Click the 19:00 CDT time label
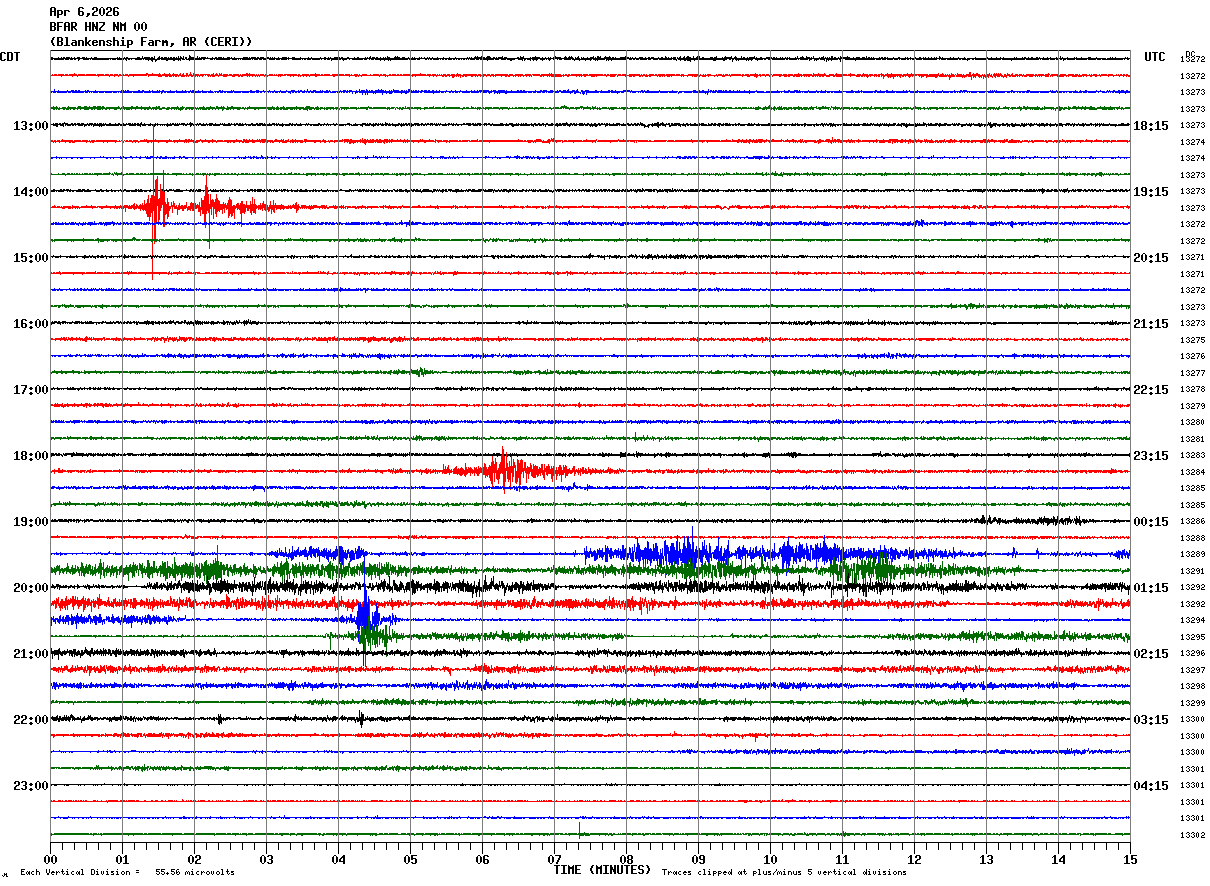This screenshot has width=1210, height=886. [31, 522]
